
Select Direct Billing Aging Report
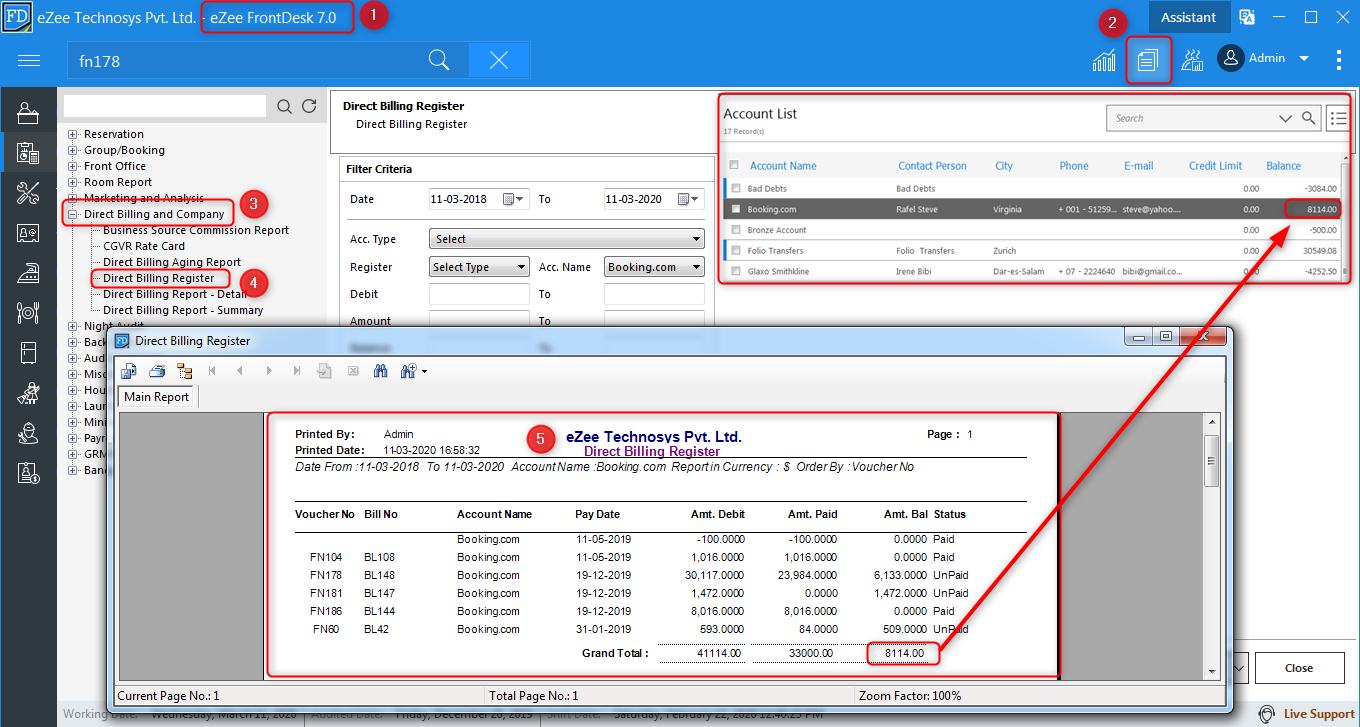pyautogui.click(x=172, y=262)
